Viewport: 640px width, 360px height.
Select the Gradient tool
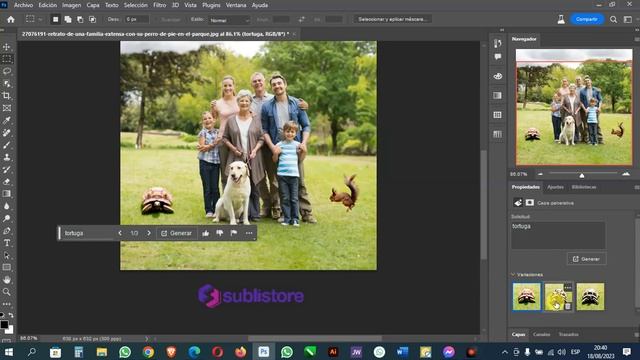(7, 194)
